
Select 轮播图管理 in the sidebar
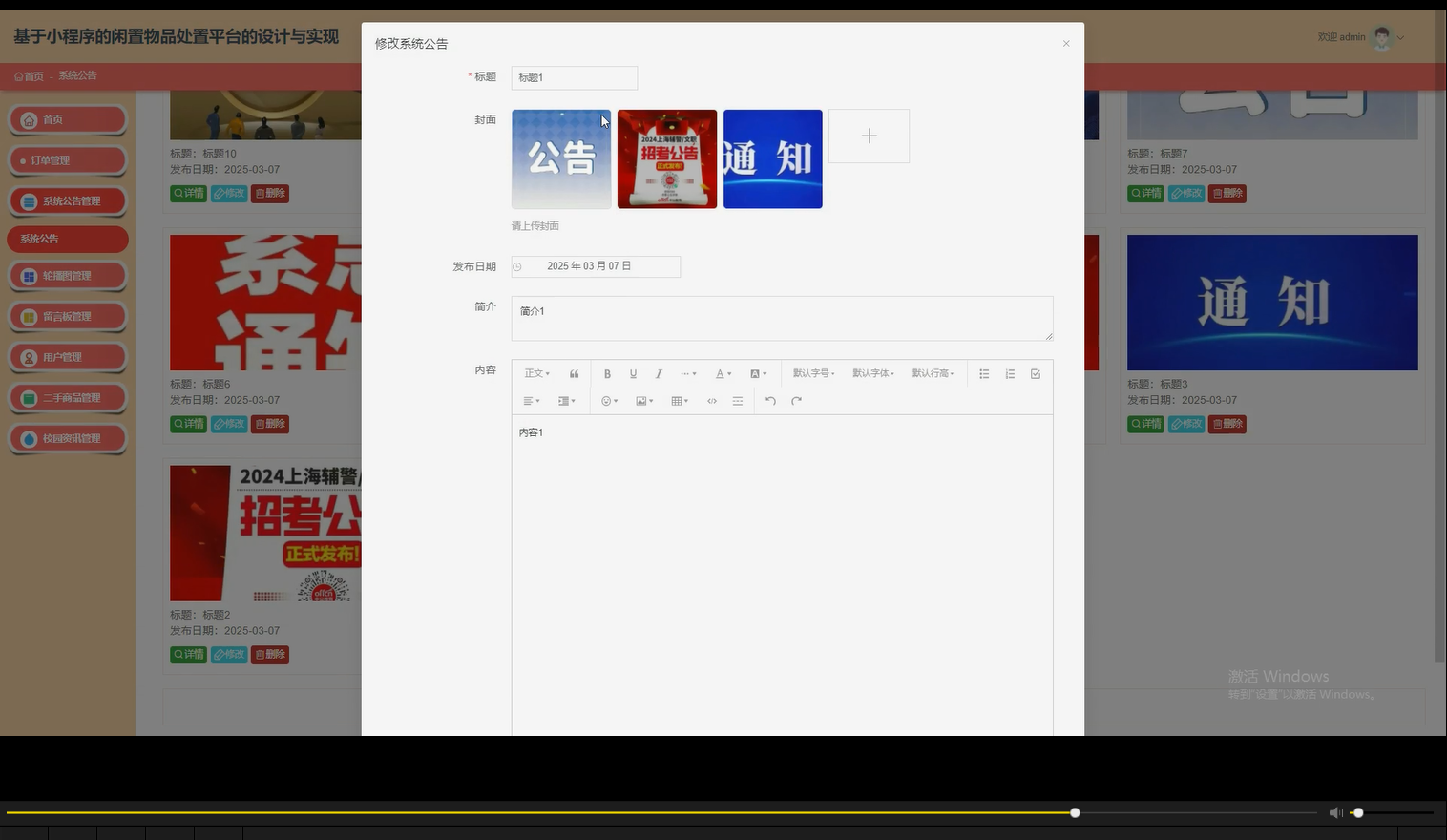pos(67,276)
